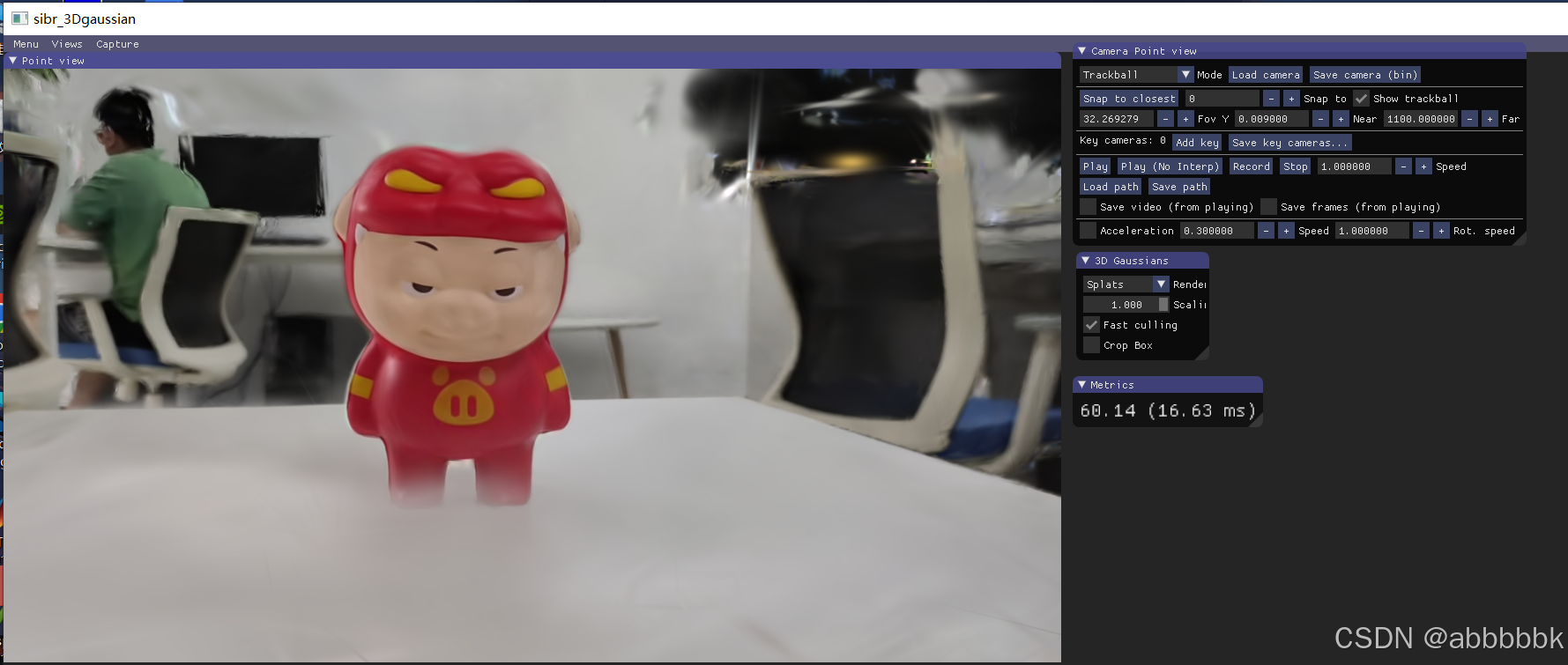Increase playback Speed with plus
Image resolution: width=1568 pixels, height=665 pixels.
point(1423,166)
